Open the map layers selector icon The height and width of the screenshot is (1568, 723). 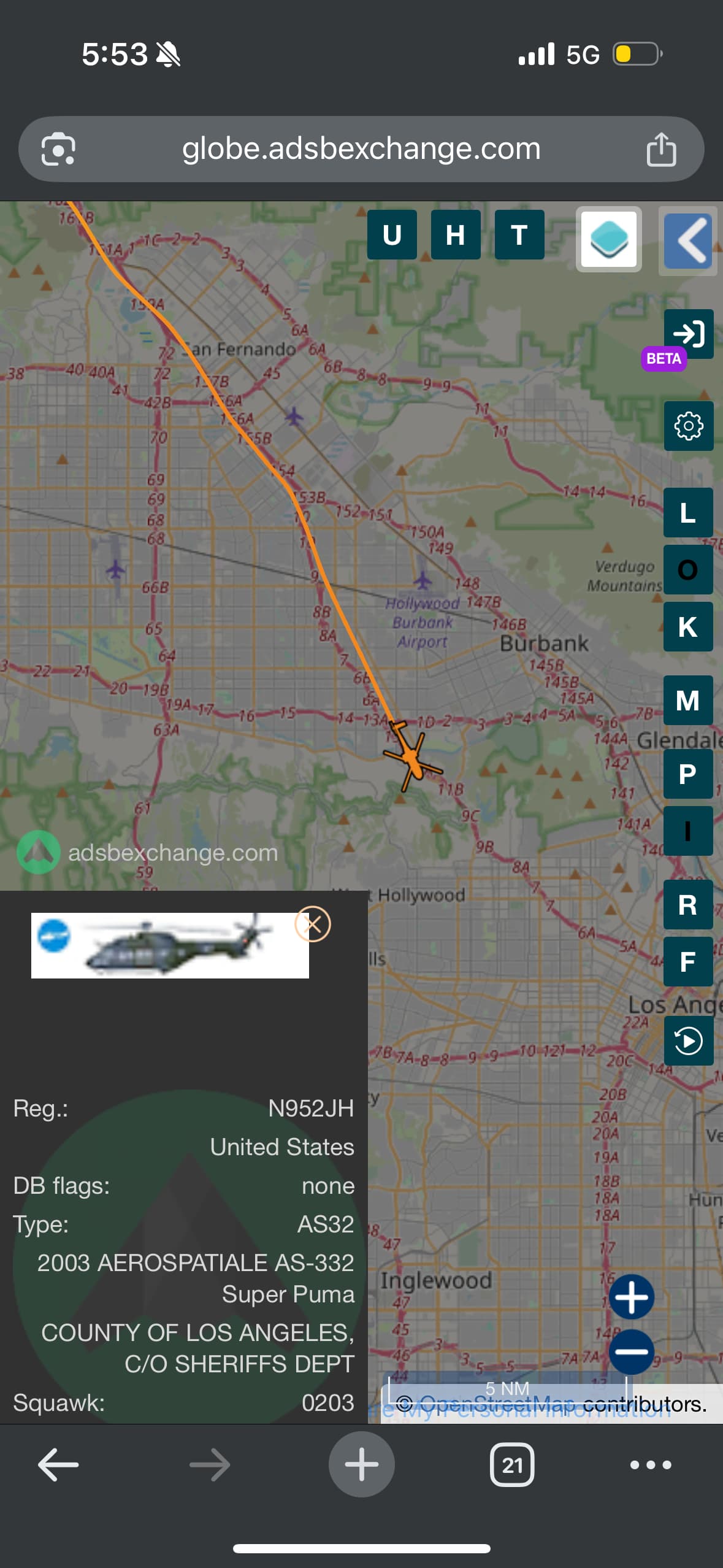tap(608, 239)
